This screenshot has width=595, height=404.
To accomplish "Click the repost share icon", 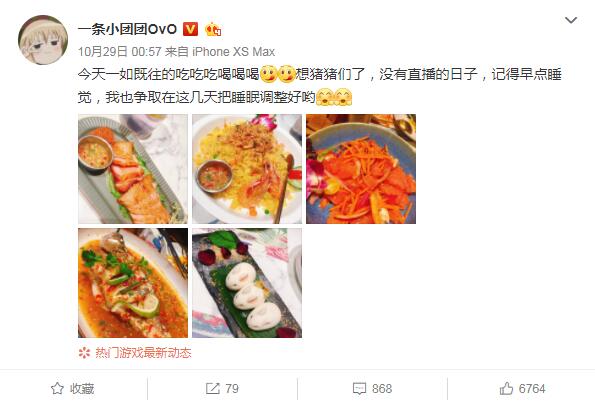I will pos(212,388).
